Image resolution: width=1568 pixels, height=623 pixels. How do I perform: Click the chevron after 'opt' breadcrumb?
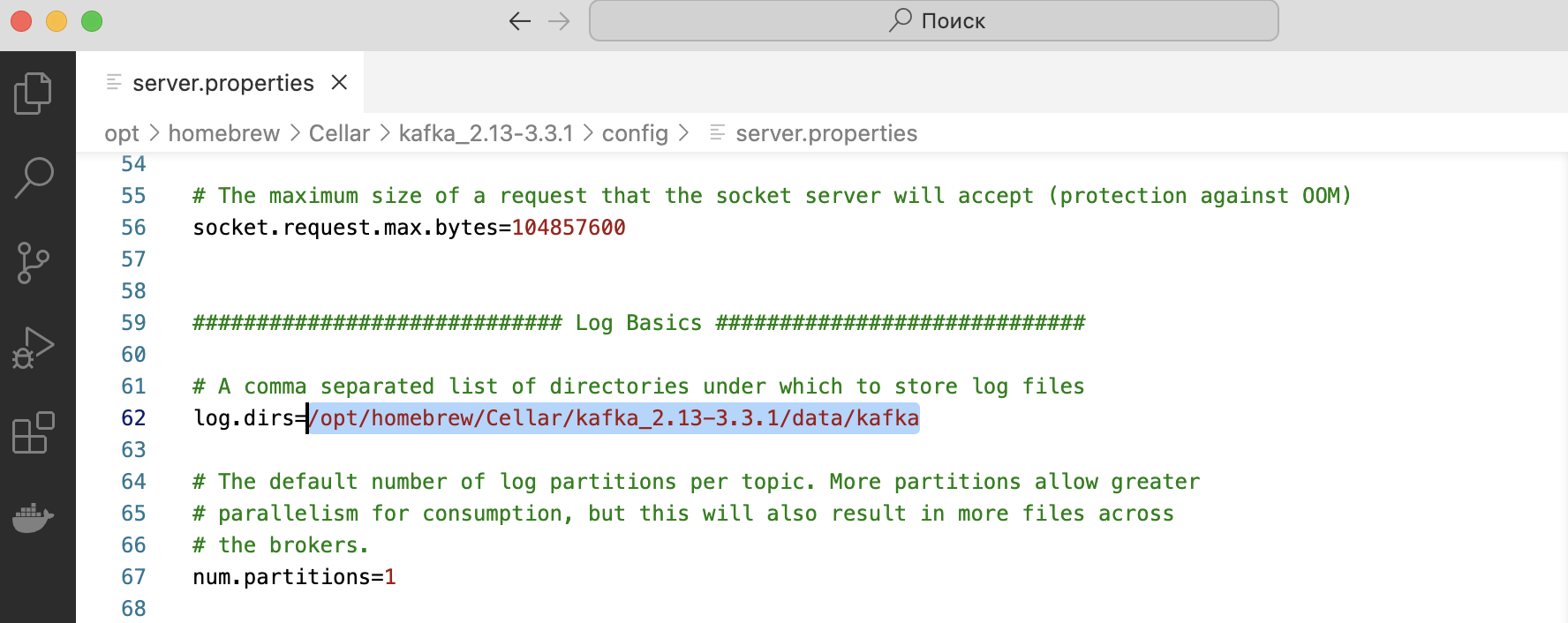[x=154, y=133]
